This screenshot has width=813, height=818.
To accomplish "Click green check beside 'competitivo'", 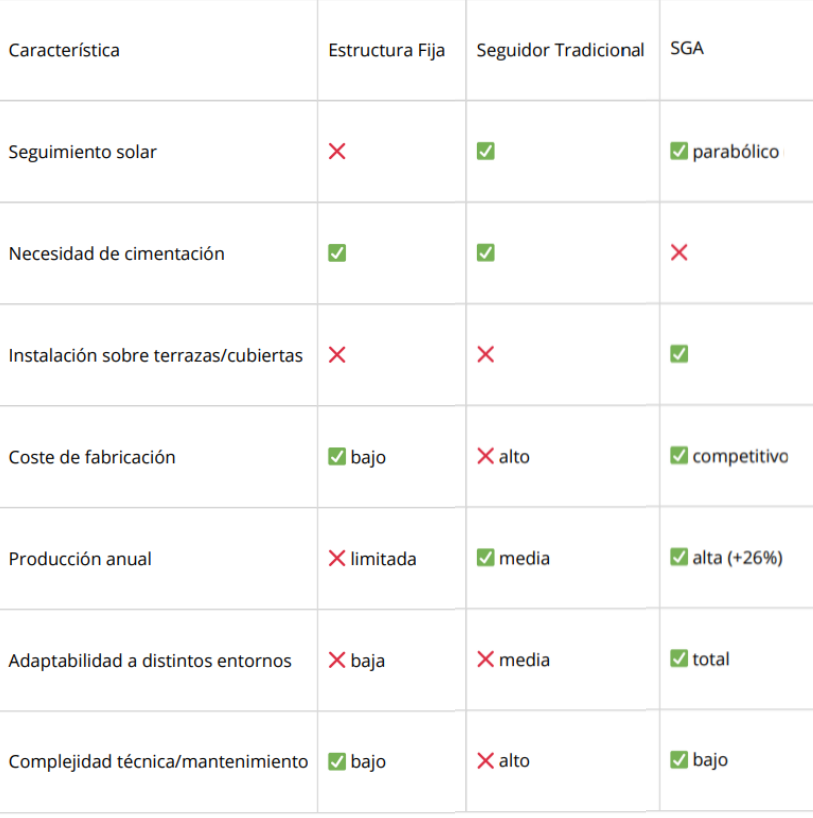I will [679, 456].
